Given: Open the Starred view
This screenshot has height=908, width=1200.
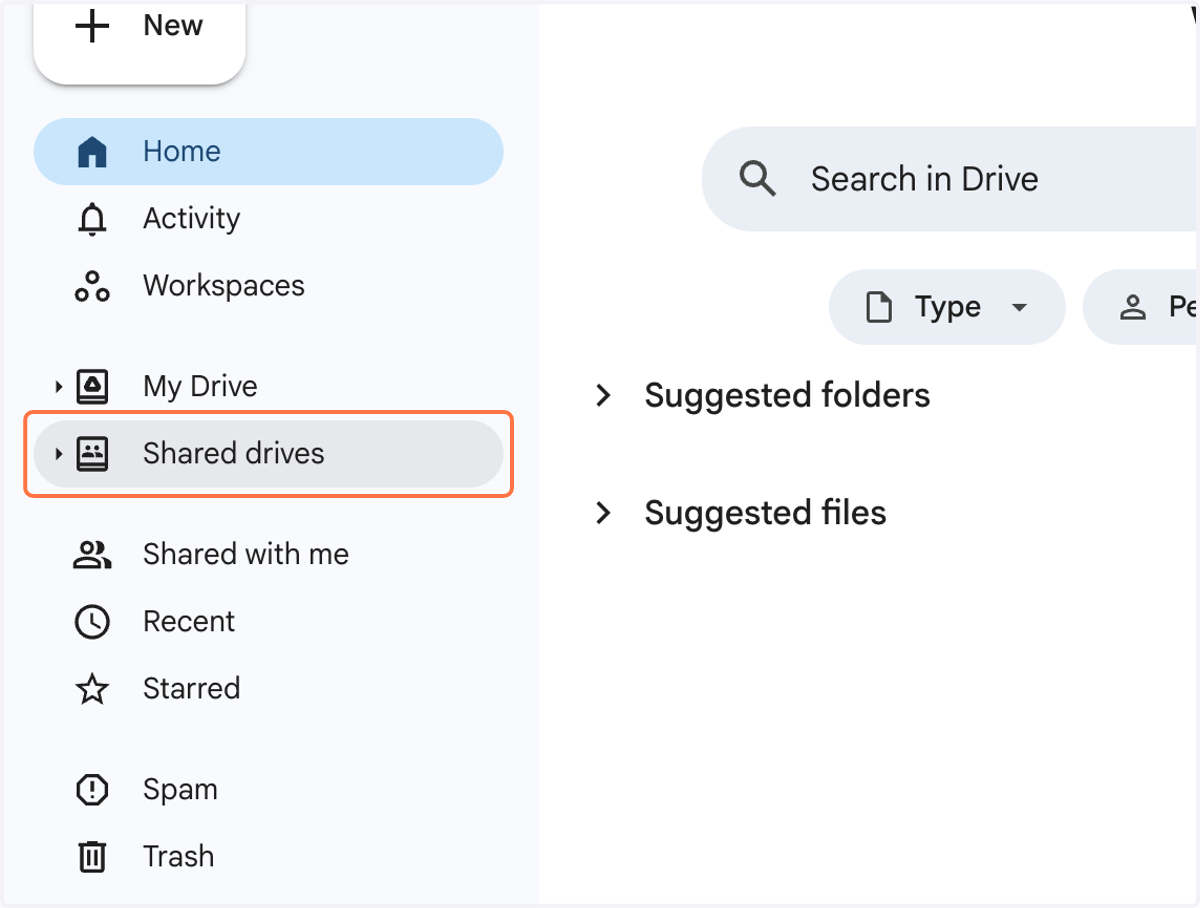Looking at the screenshot, I should click(x=268, y=689).
